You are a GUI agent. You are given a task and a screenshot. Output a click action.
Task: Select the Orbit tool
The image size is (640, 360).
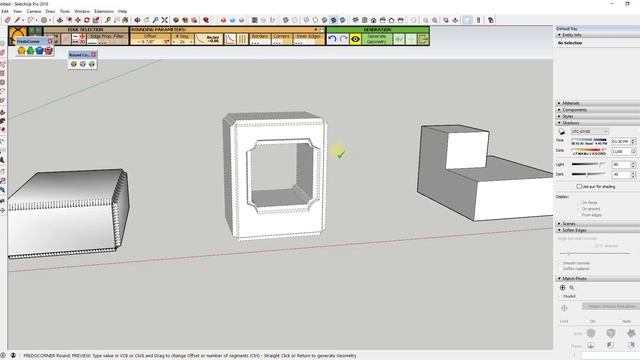[138, 20]
